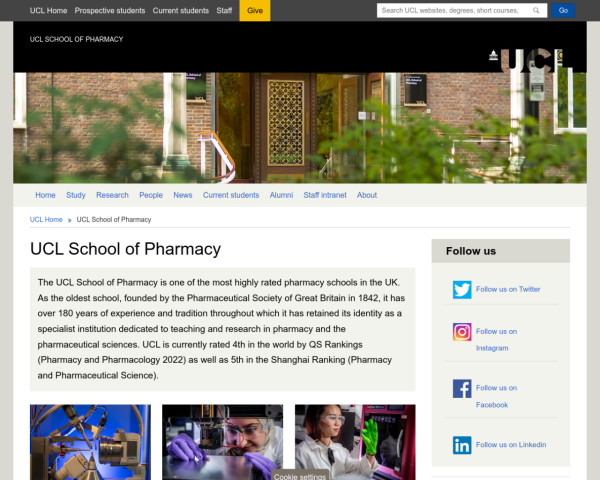Click the Instagram logo icon

(x=462, y=332)
